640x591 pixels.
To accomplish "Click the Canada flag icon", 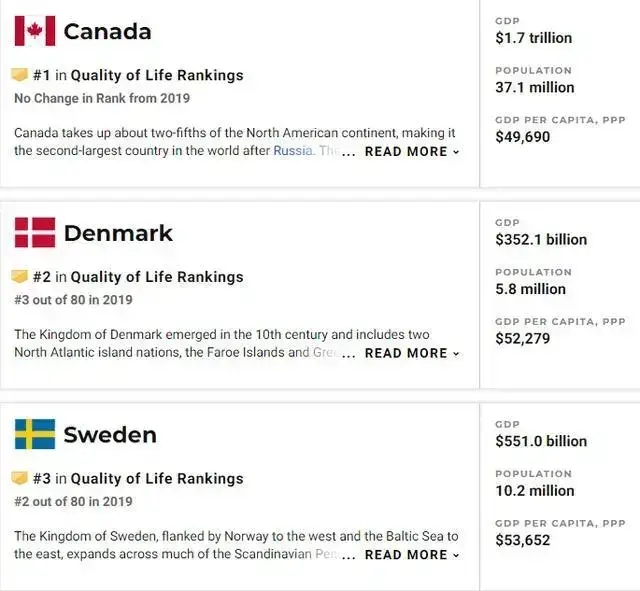I will click(x=35, y=31).
